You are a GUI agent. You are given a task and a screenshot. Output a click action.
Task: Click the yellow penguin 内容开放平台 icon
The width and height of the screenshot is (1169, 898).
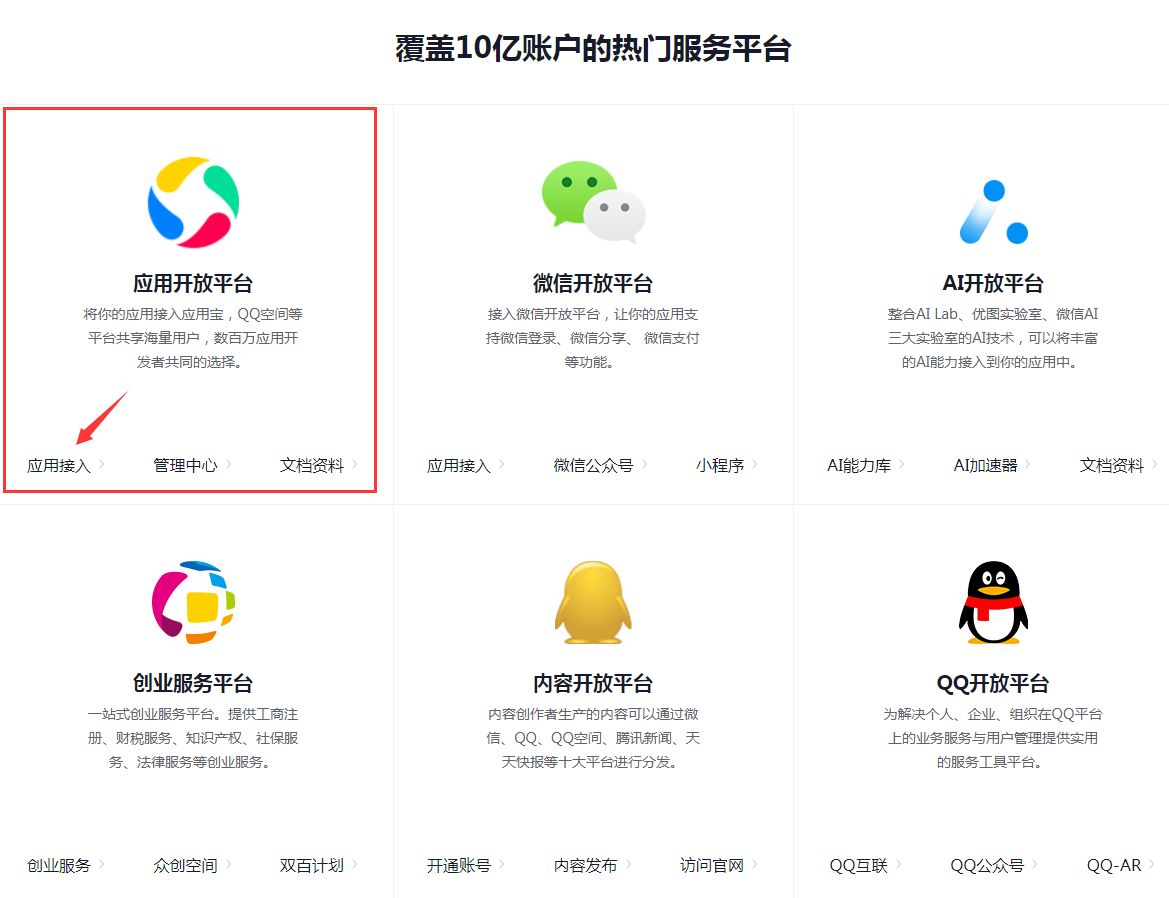coord(593,602)
